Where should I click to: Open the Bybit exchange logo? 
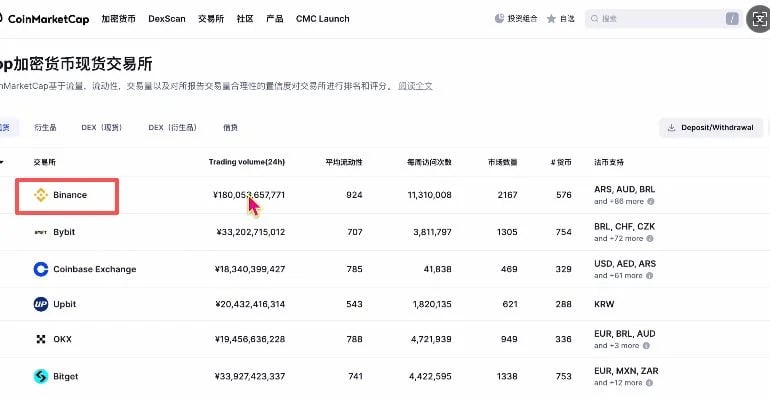41,232
